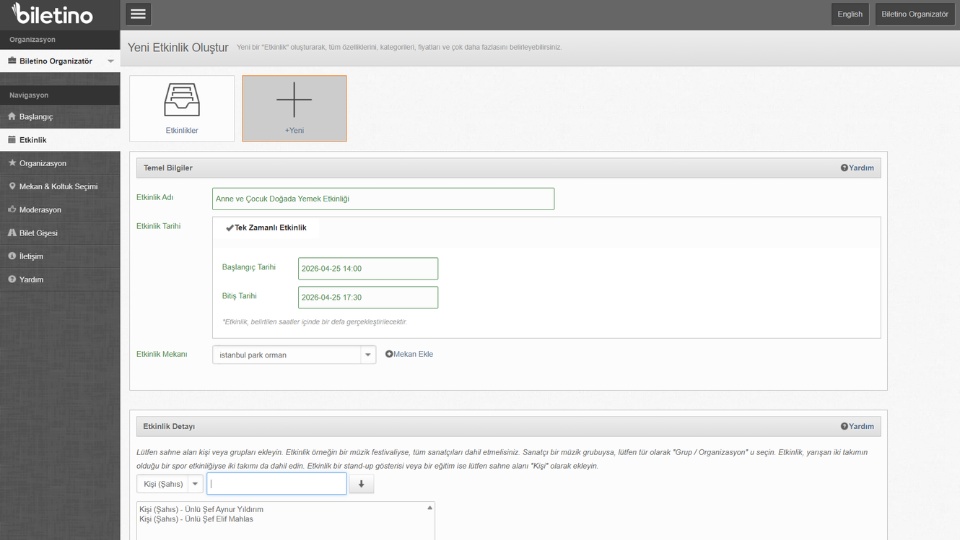960x540 pixels.
Task: Open the Kişi (Şahıs) type dropdown
Action: pyautogui.click(x=194, y=484)
